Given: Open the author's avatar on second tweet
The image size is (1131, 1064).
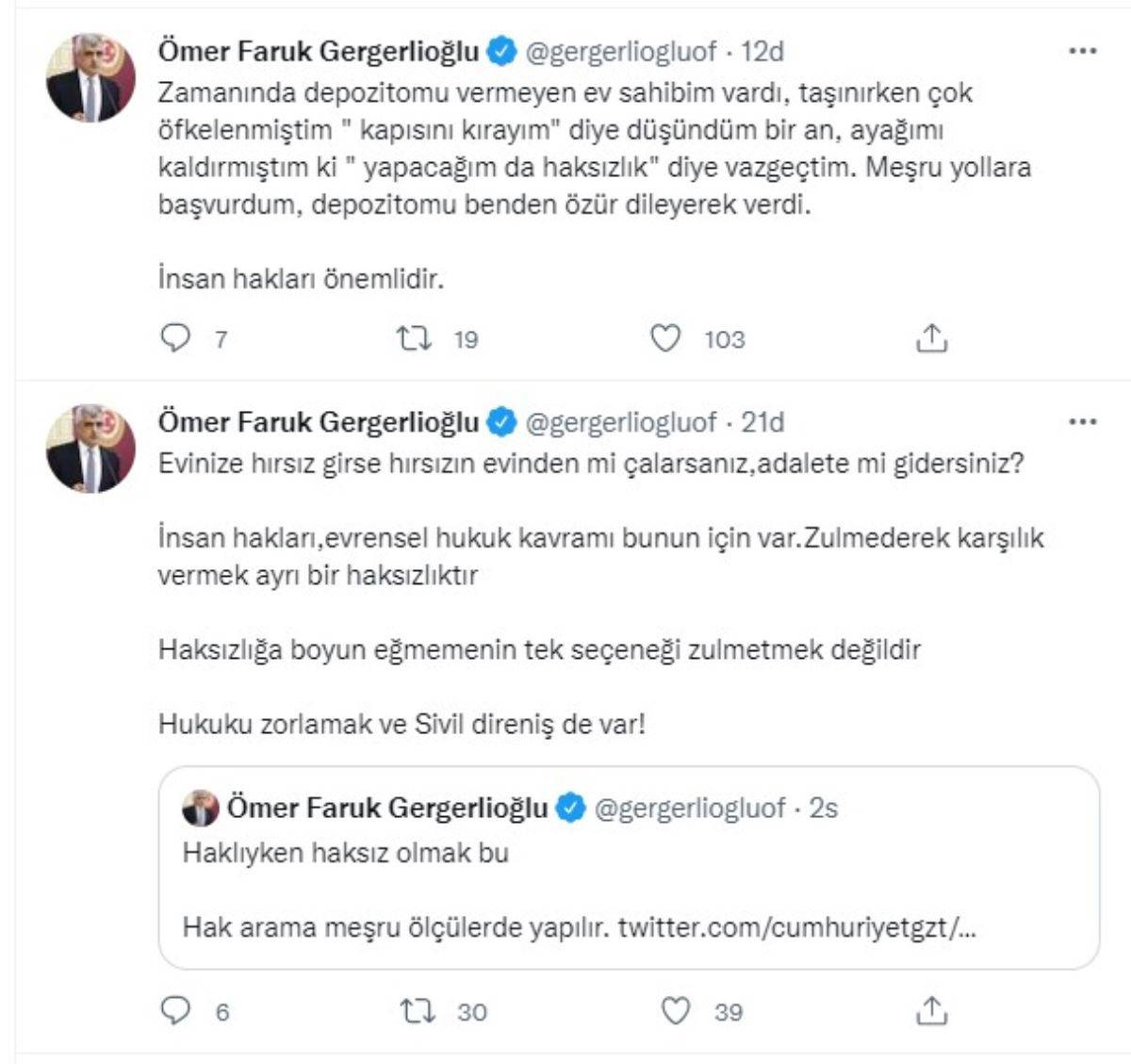Looking at the screenshot, I should (90, 449).
